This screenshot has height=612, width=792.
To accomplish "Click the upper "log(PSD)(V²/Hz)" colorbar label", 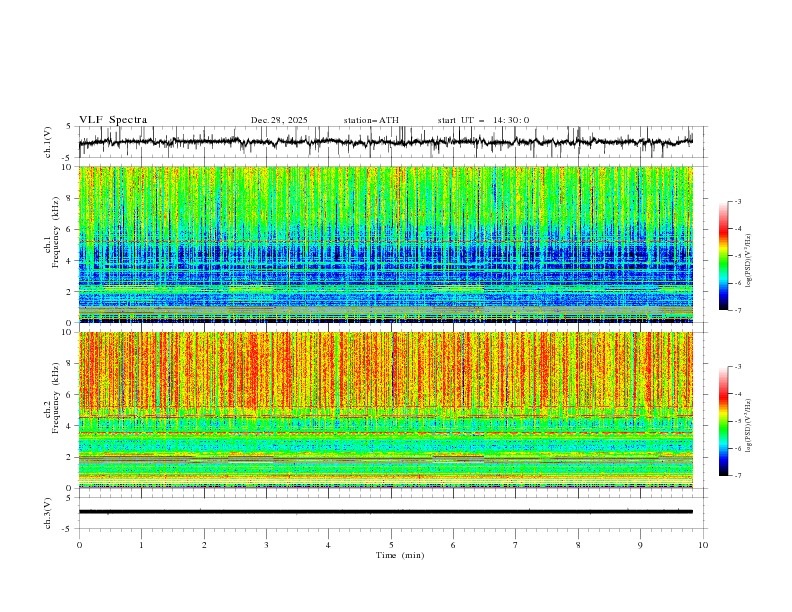I will click(x=749, y=261).
